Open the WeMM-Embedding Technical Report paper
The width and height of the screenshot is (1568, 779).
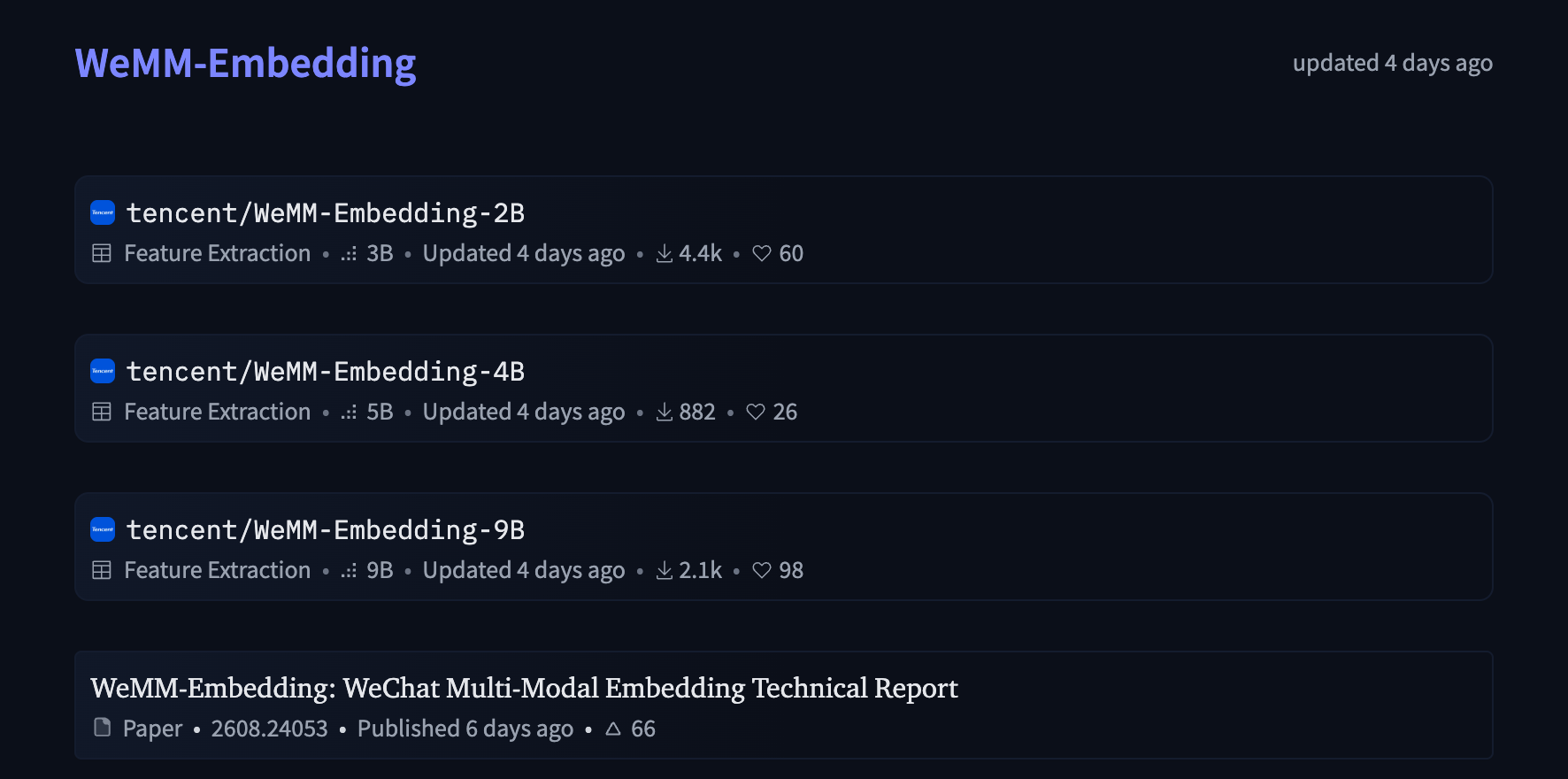coord(524,688)
